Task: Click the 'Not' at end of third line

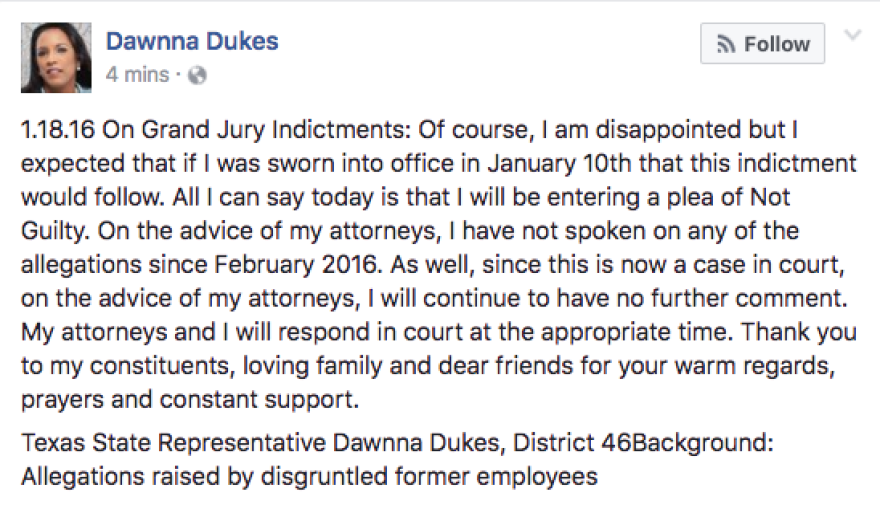Action: (x=770, y=197)
